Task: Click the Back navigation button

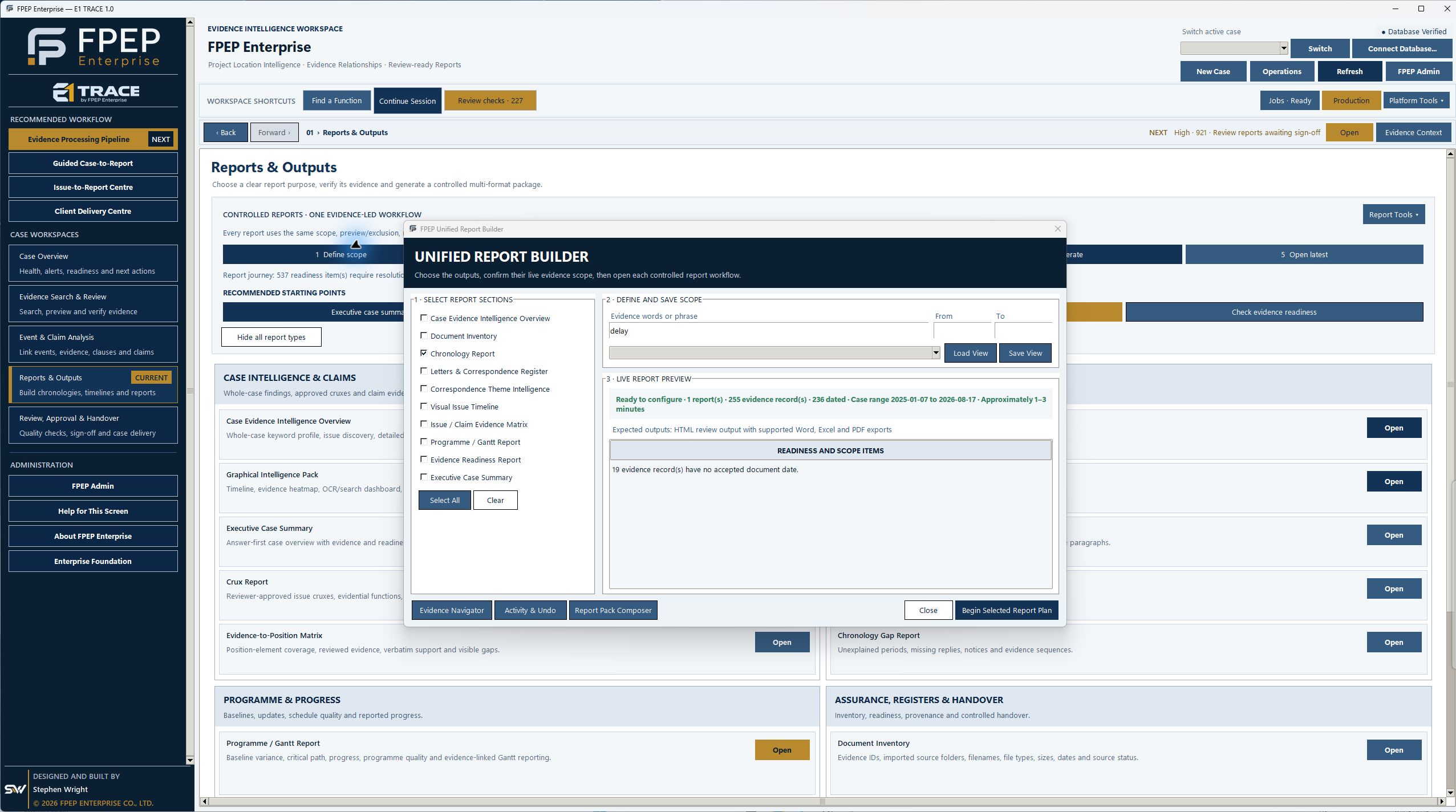Action: [226, 133]
